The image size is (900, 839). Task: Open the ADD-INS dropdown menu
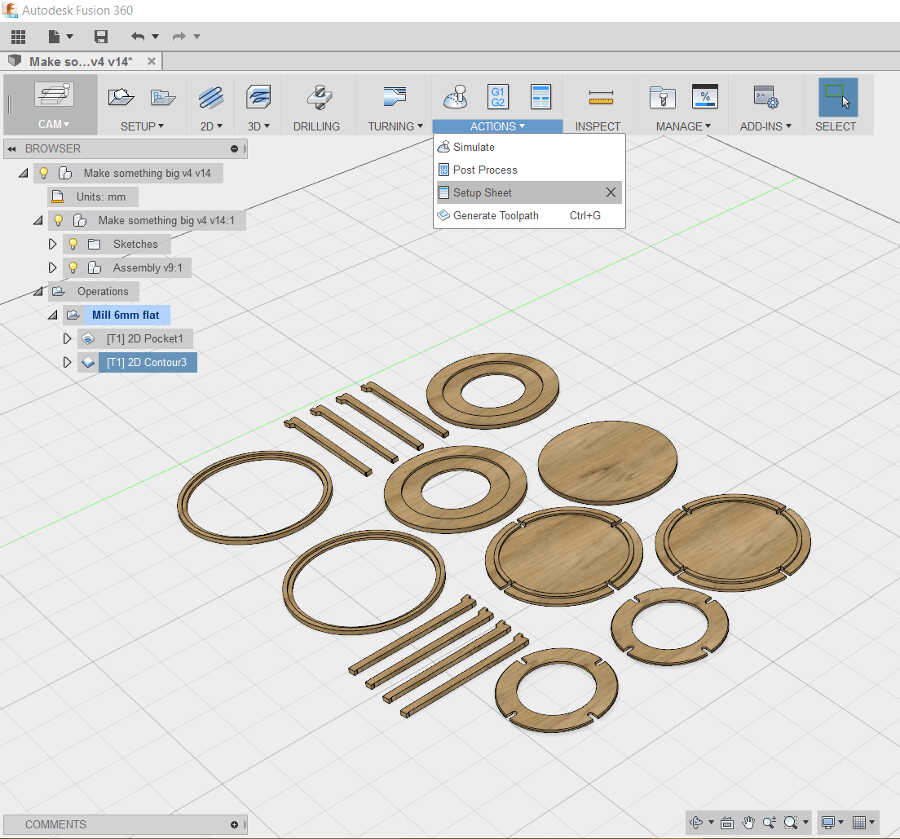pos(766,126)
